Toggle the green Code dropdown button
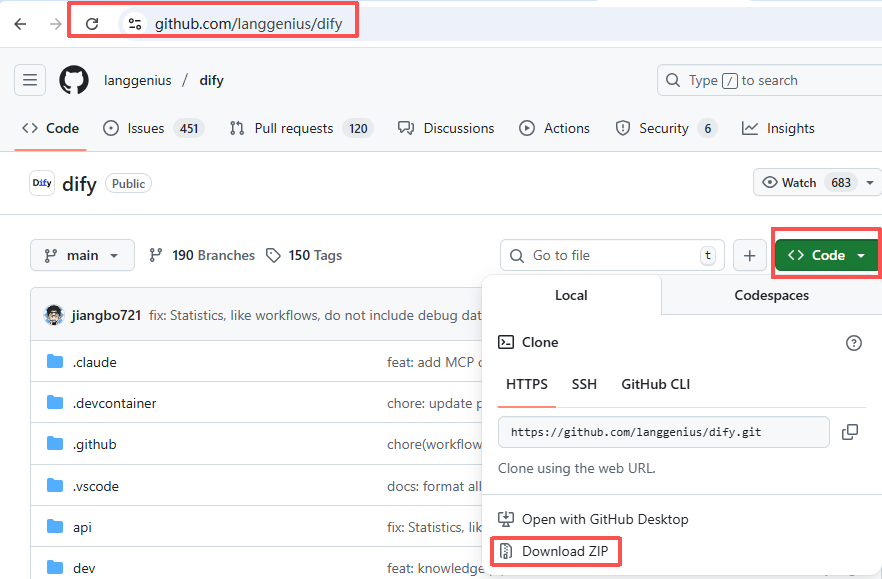882x579 pixels. click(827, 255)
